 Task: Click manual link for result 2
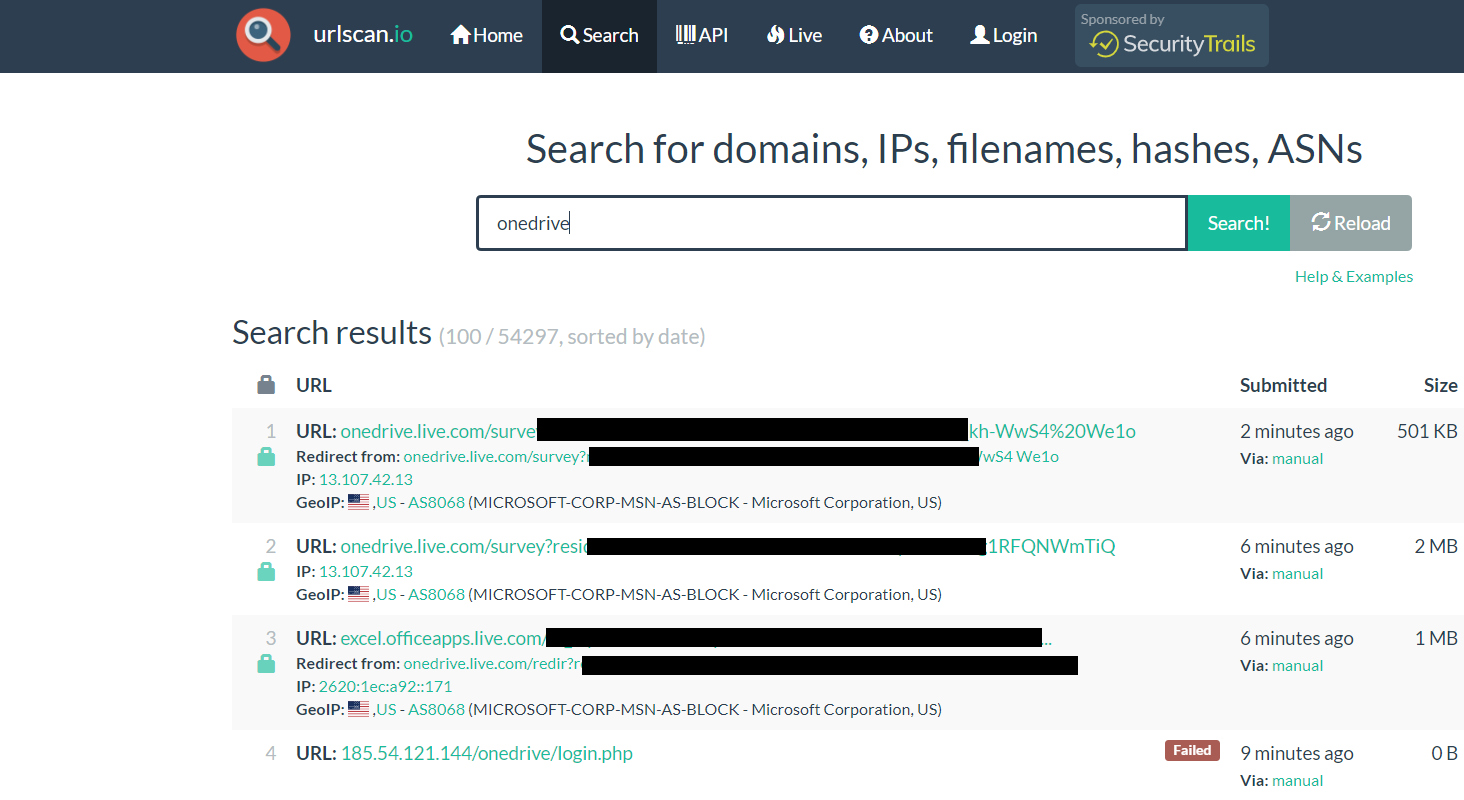pyautogui.click(x=1297, y=574)
